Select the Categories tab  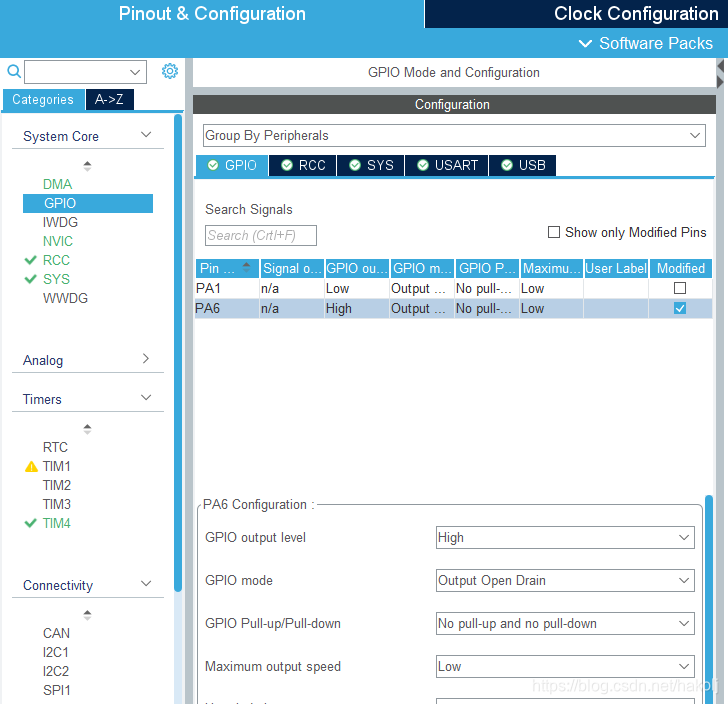tap(43, 99)
